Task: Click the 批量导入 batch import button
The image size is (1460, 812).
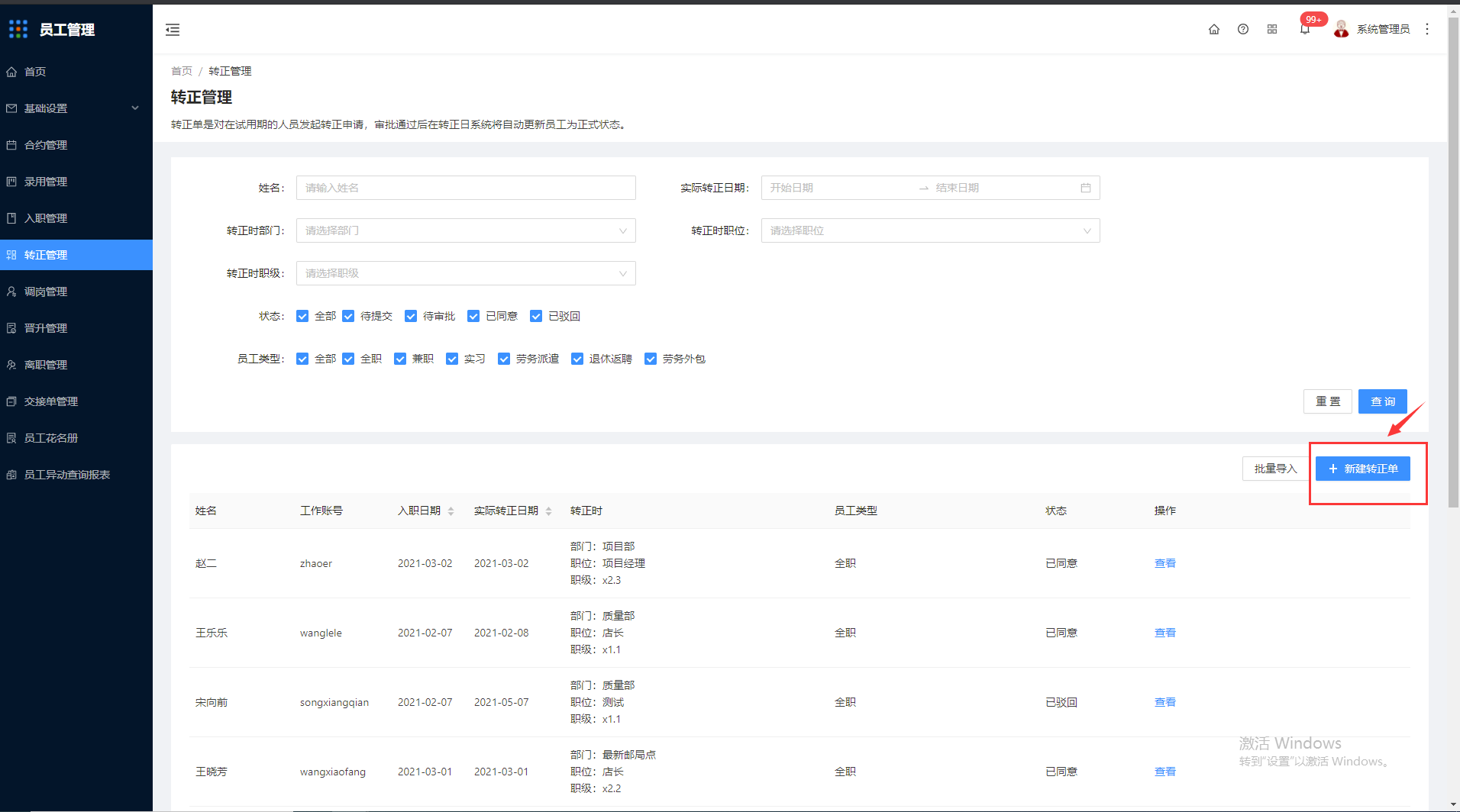Action: pos(1276,469)
